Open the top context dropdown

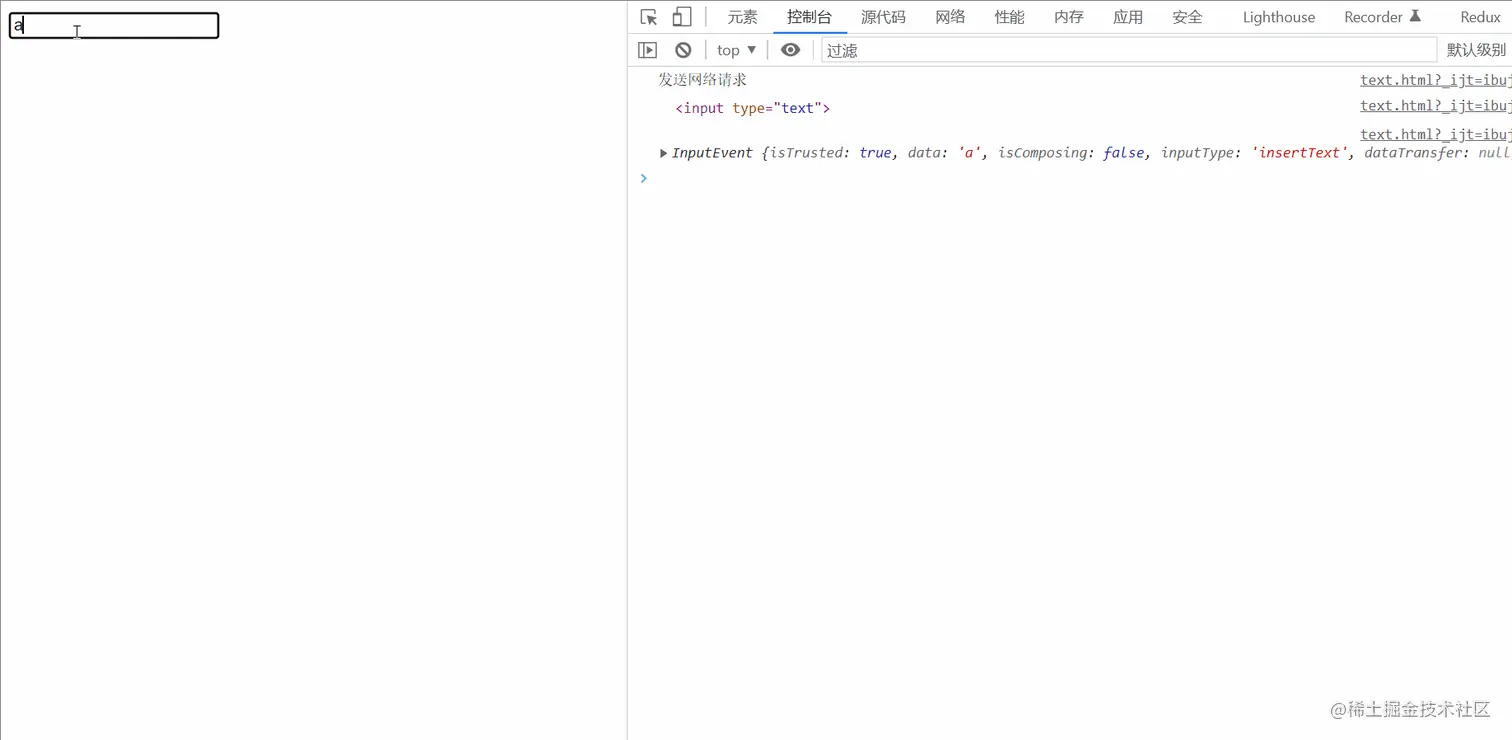click(x=736, y=50)
